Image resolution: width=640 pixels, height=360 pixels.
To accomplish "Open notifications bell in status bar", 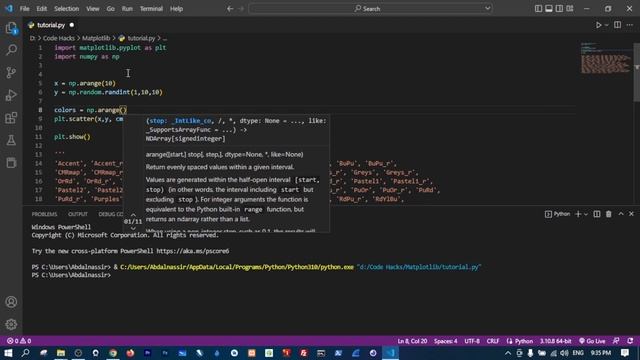I will click(630, 341).
